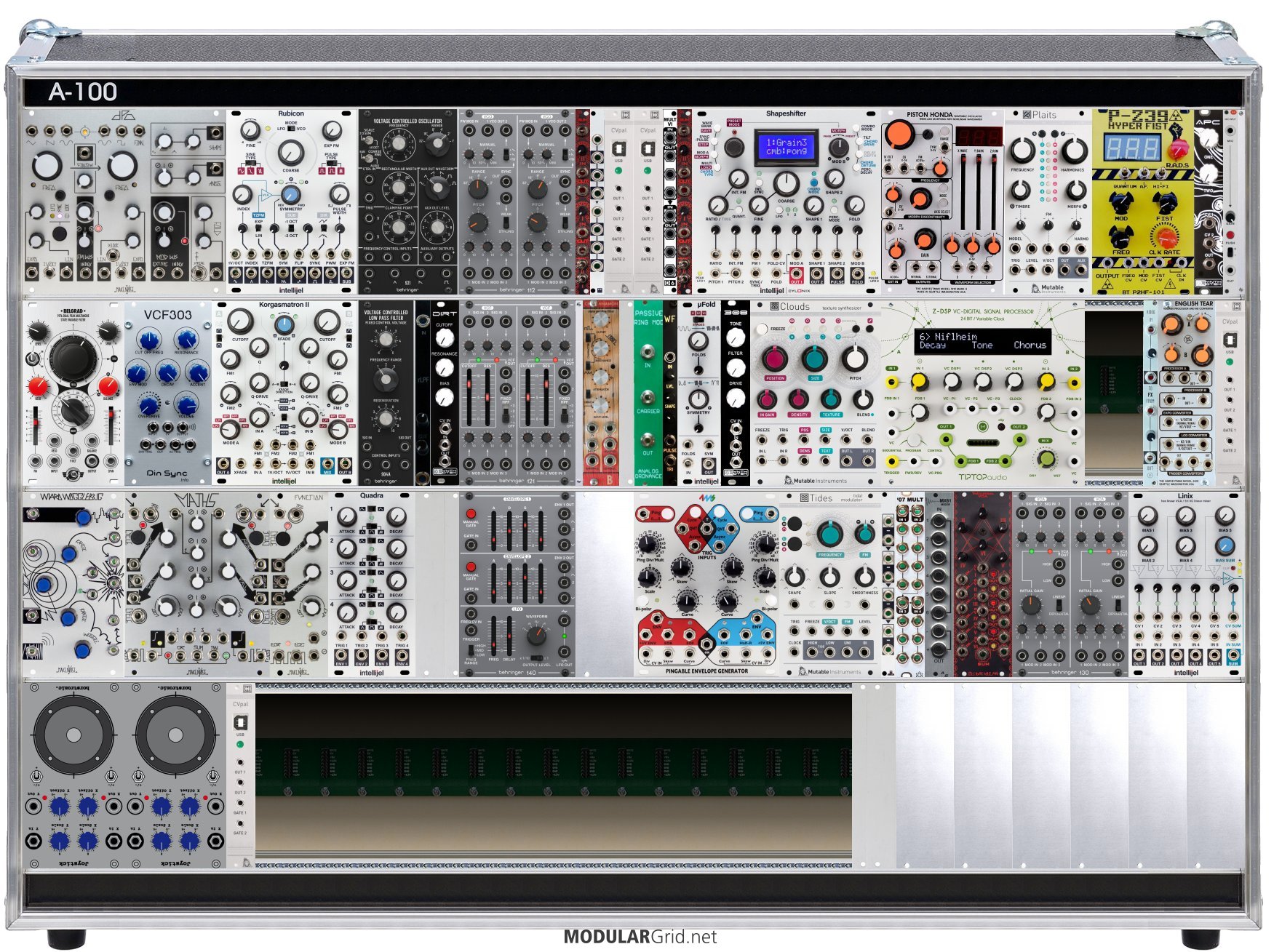Click the large orange knob on Piston Honda

(x=900, y=133)
